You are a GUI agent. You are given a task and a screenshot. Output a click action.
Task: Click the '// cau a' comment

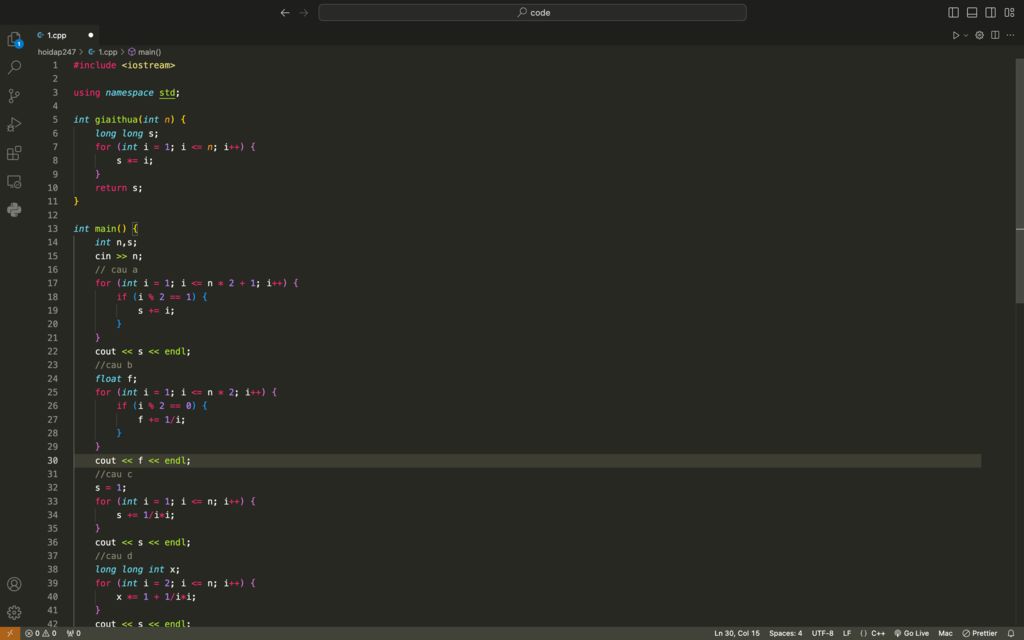coord(116,270)
